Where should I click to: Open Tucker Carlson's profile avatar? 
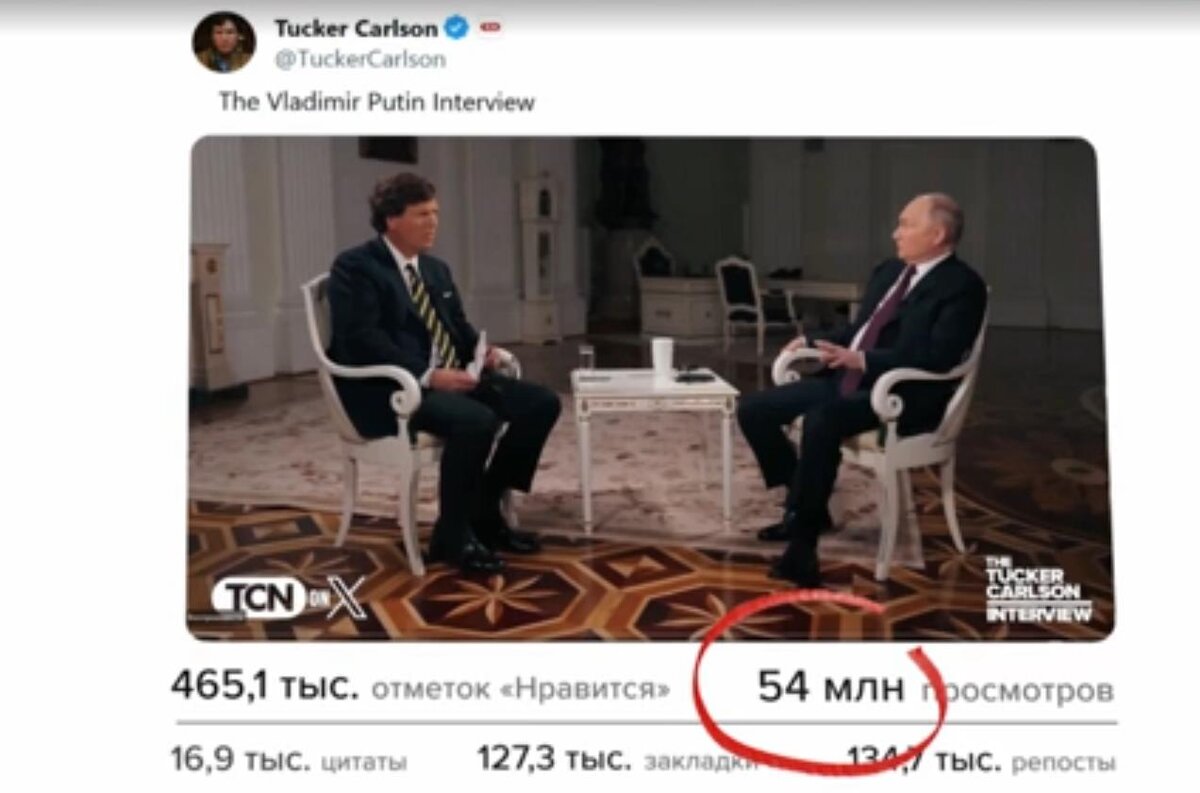point(224,43)
